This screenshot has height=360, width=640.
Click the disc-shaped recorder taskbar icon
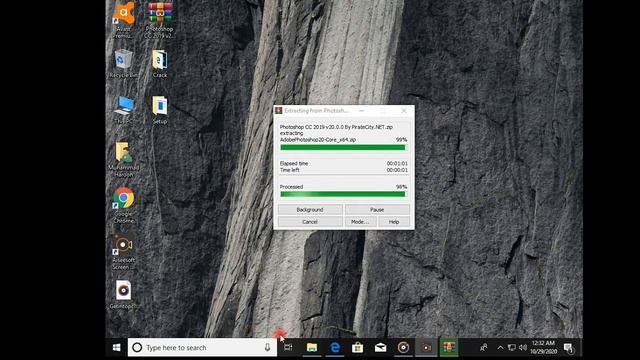coord(403,347)
